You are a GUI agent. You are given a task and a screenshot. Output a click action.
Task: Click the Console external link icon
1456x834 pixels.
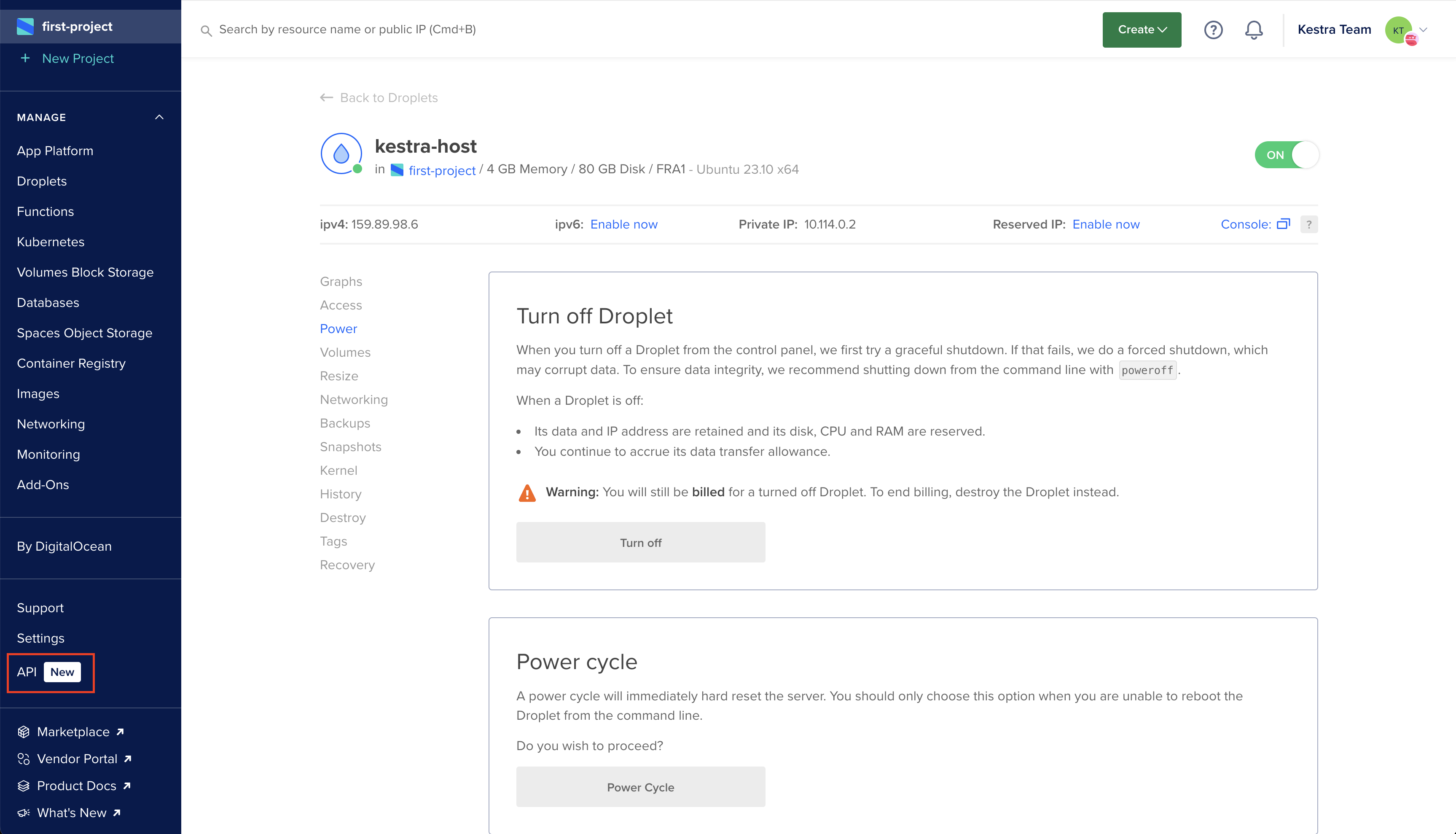point(1284,223)
